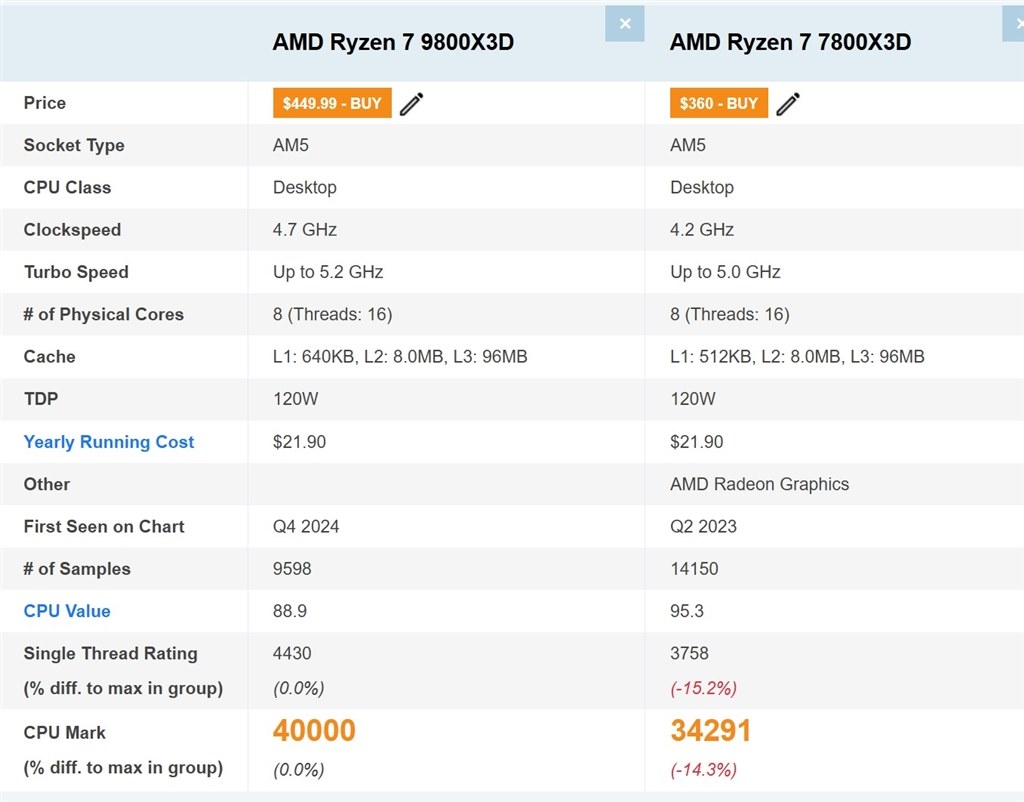Click the edit price icon for Ryzen 7 7800X3D
Viewport: 1024px width, 802px height.
tap(788, 103)
